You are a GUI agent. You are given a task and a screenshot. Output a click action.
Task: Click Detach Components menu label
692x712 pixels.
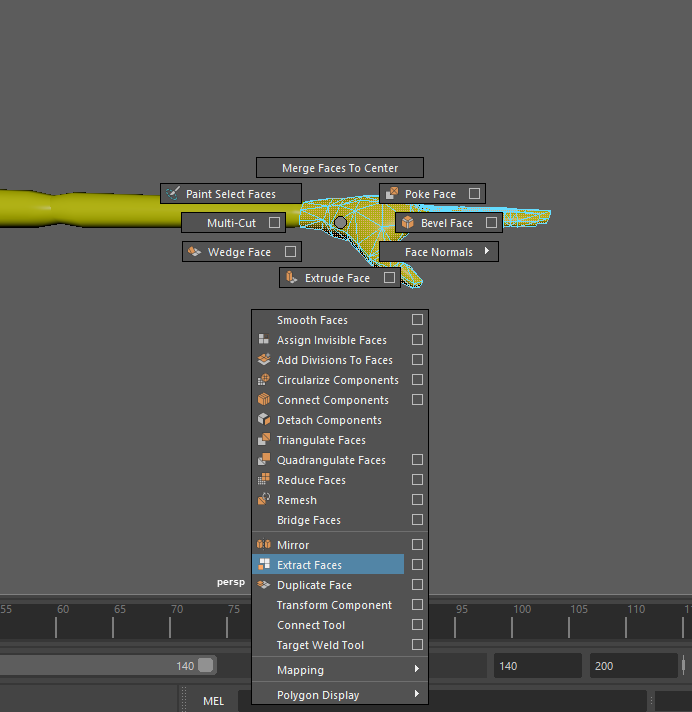coord(329,420)
